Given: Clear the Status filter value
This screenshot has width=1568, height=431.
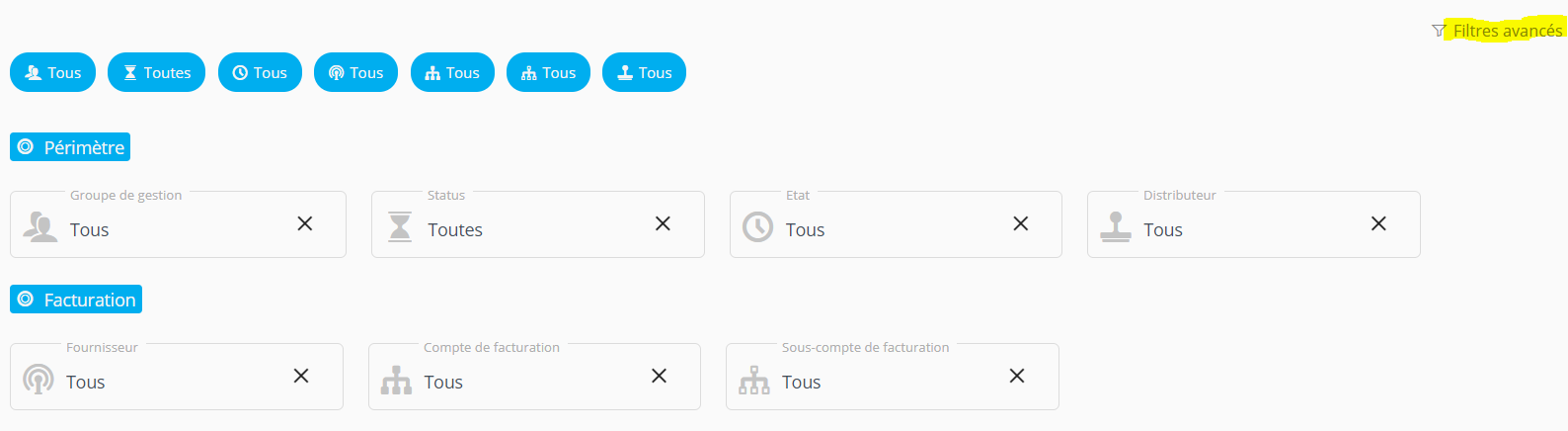Looking at the screenshot, I should (663, 224).
